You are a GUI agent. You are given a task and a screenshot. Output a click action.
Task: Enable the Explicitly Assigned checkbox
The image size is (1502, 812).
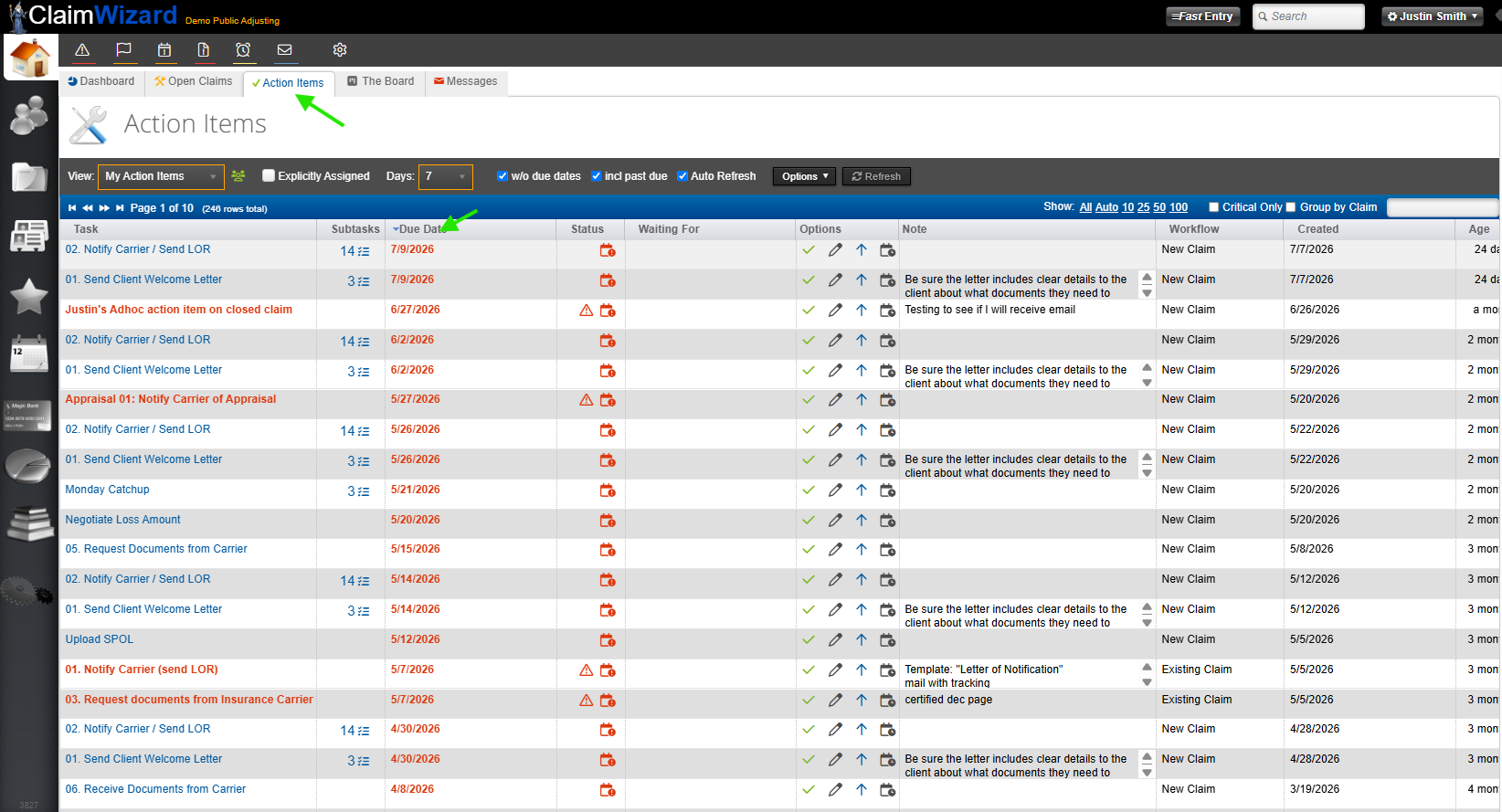point(269,175)
